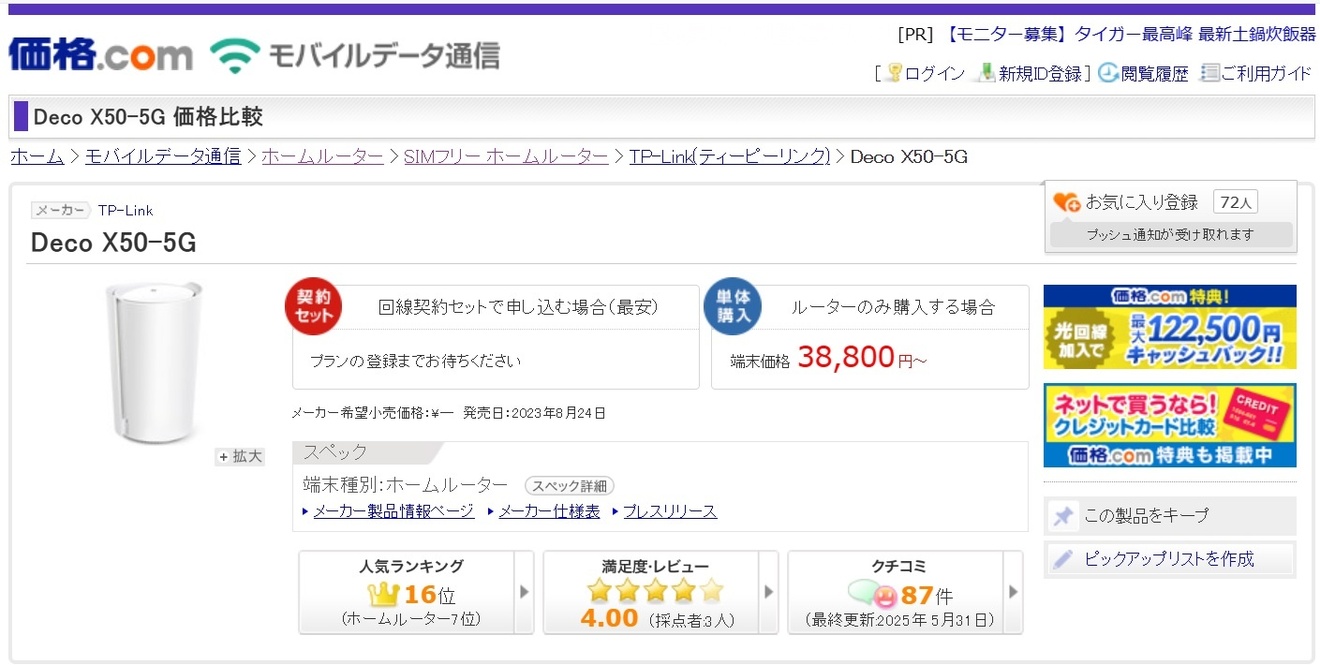Click お気に入り登録 button
Screen dimensions: 1320x665
tap(1141, 202)
